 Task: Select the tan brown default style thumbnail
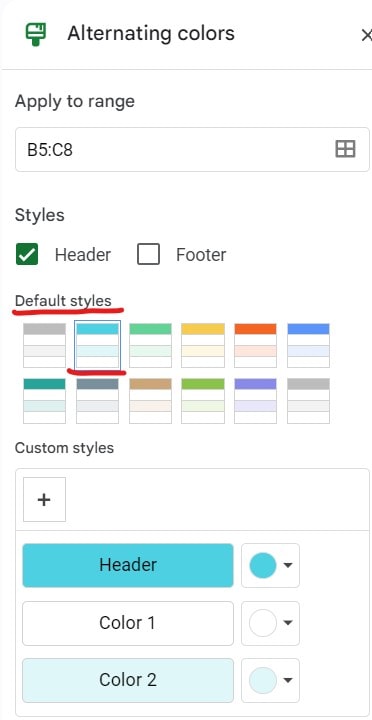tap(150, 400)
